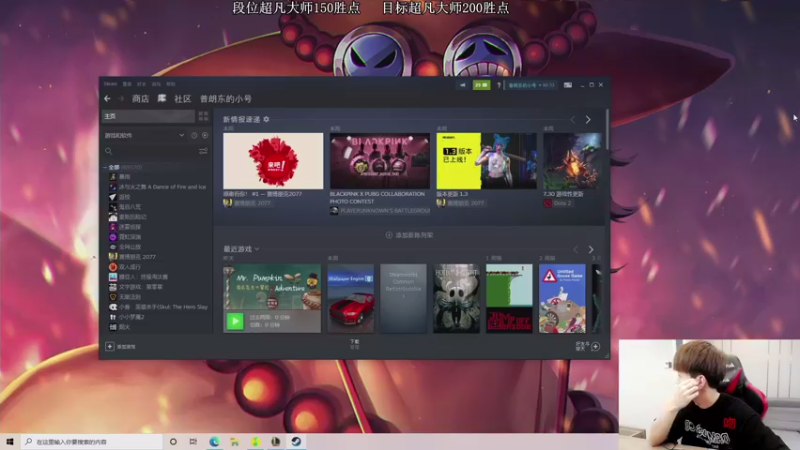Expand the 最近游戏 shelf dropdown

point(257,249)
